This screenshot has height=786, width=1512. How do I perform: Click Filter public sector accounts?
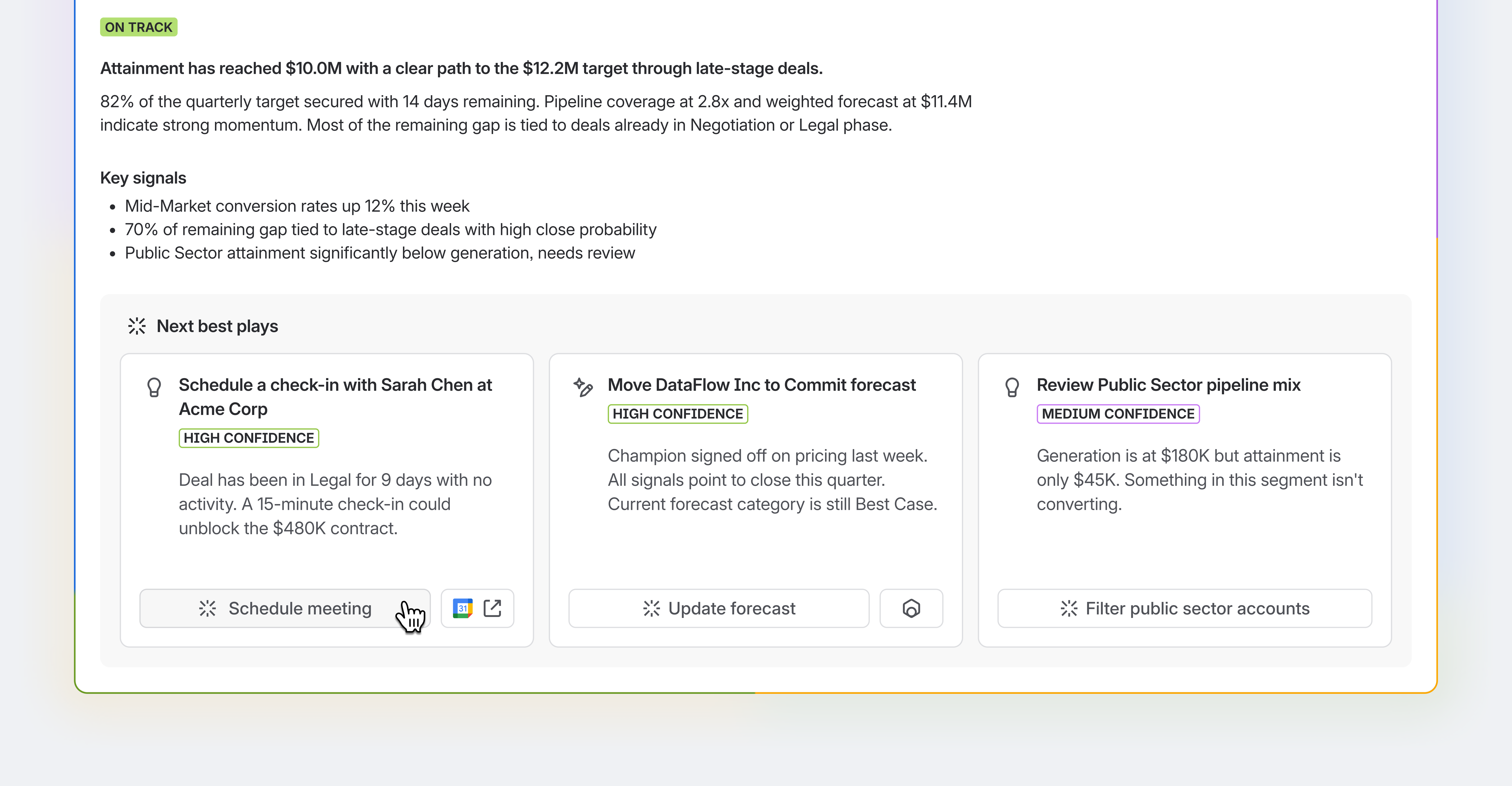(1184, 609)
